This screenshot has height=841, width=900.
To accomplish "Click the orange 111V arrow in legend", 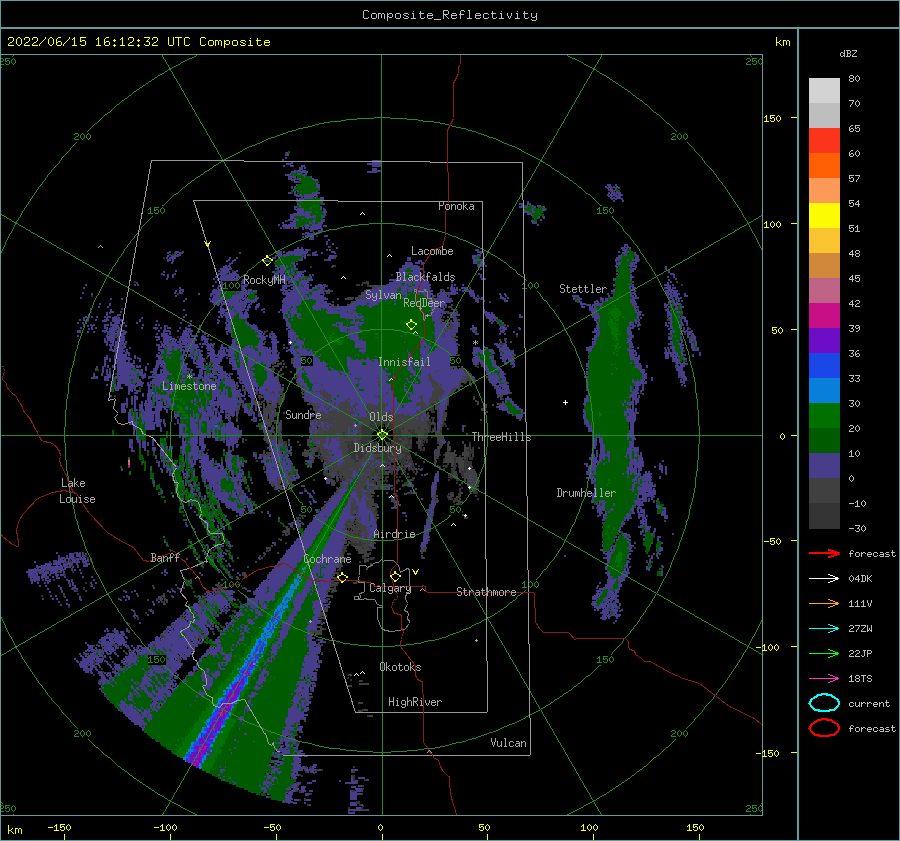I will [824, 603].
